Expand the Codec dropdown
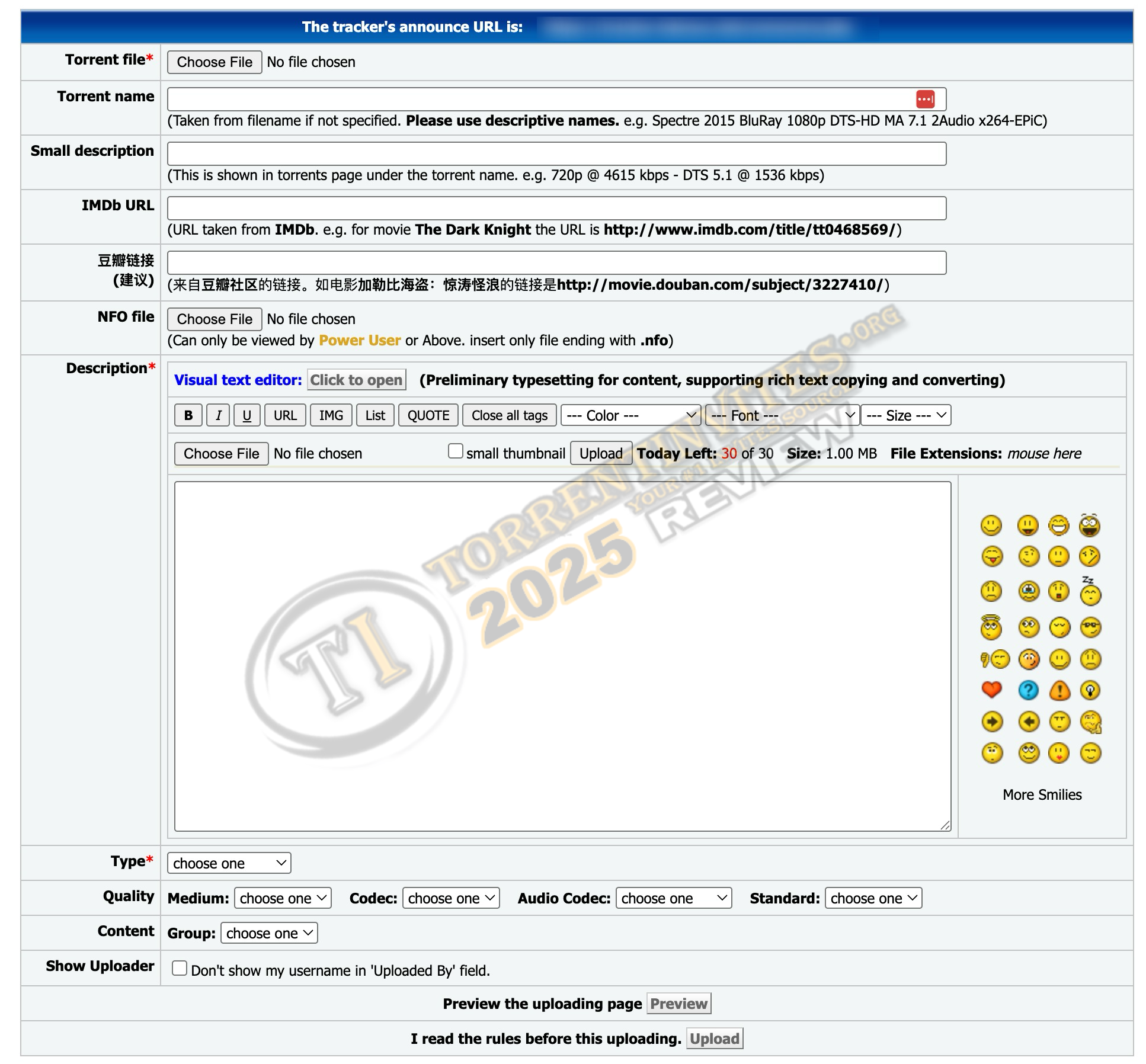1146x1064 pixels. [x=451, y=898]
